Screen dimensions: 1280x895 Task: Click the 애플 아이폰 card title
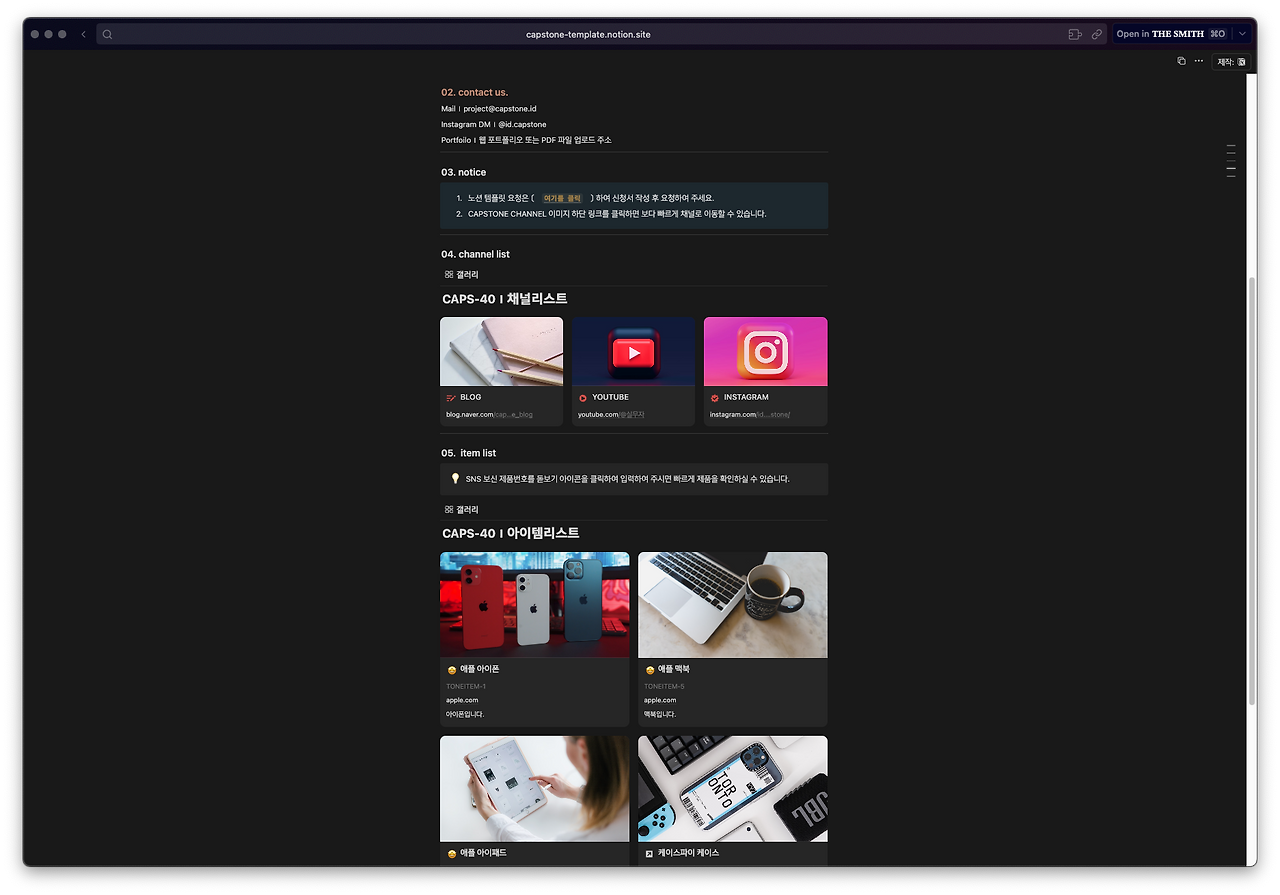pos(479,670)
